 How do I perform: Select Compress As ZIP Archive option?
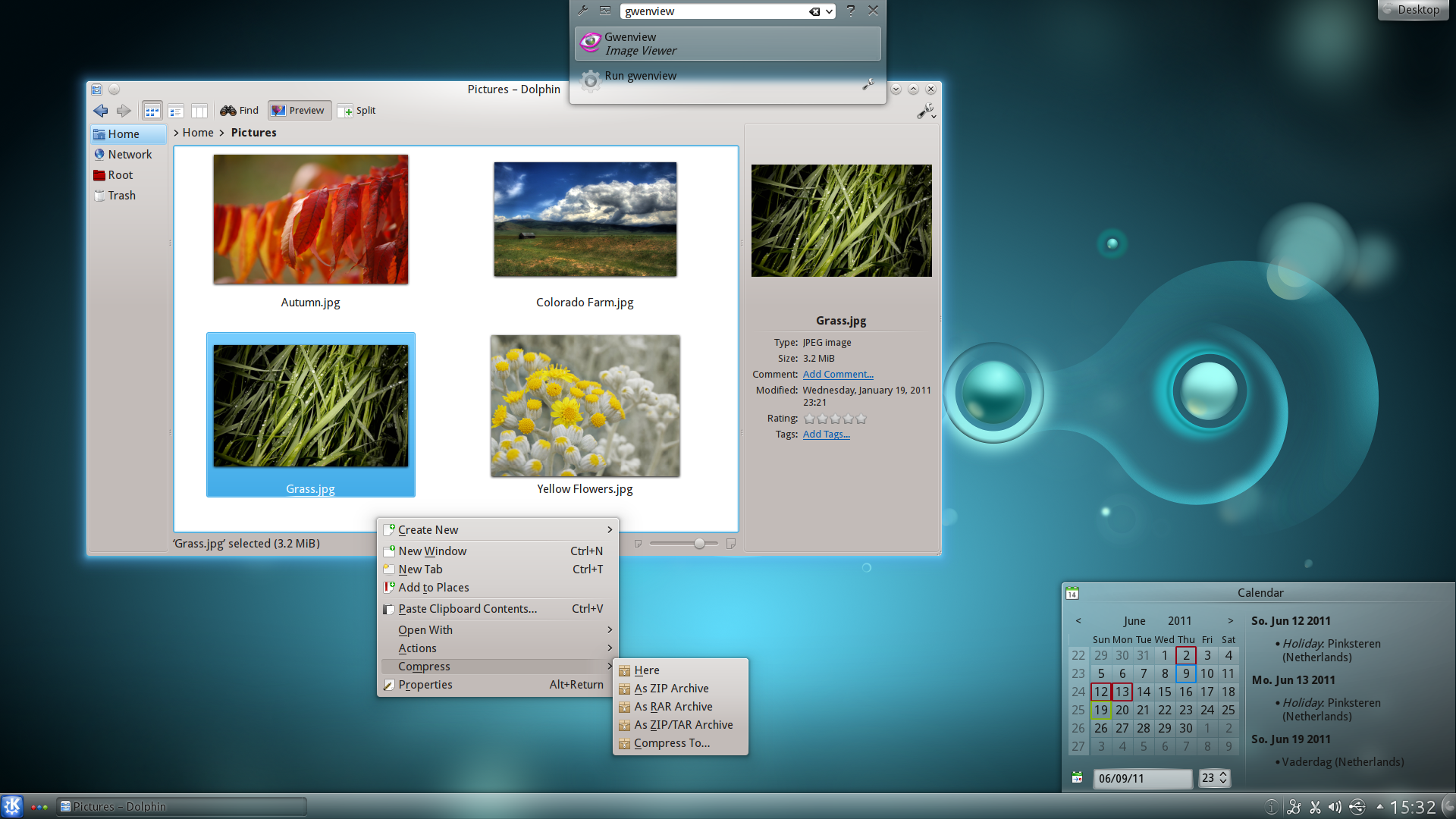click(x=670, y=688)
